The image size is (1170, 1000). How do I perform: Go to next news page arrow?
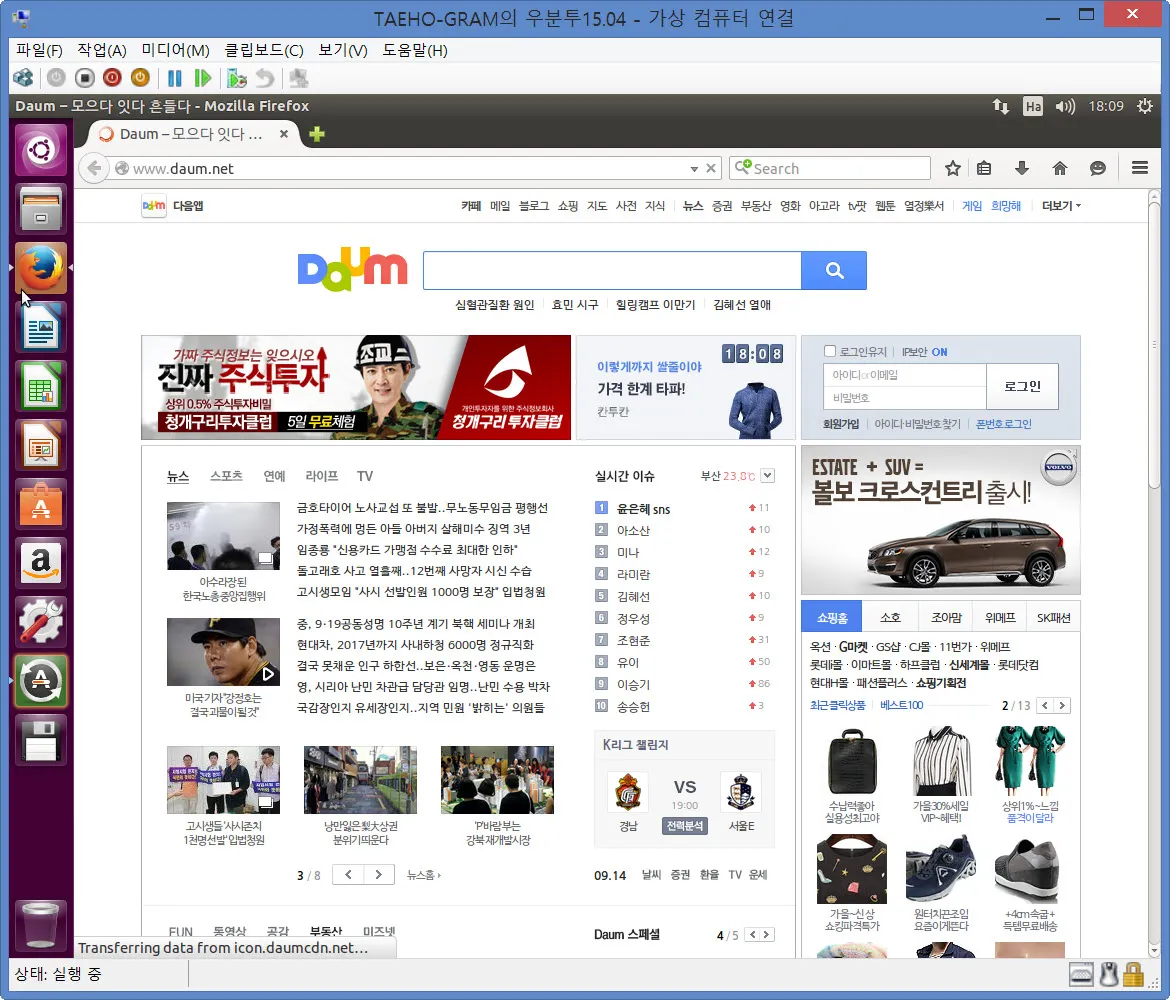tap(379, 875)
